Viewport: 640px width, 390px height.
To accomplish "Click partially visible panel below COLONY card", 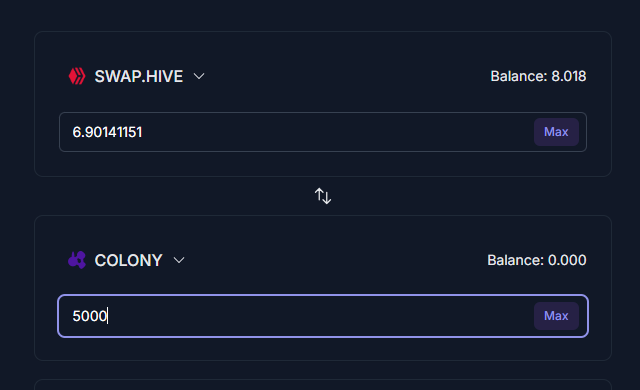I will pyautogui.click(x=323, y=385).
